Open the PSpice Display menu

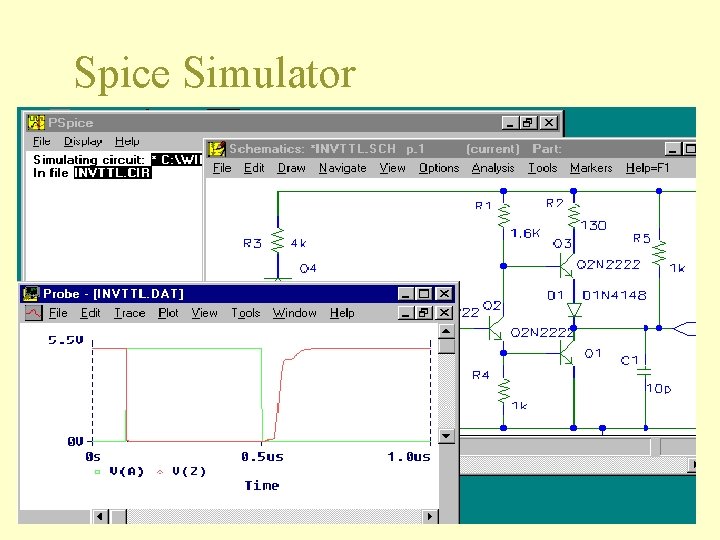point(83,141)
